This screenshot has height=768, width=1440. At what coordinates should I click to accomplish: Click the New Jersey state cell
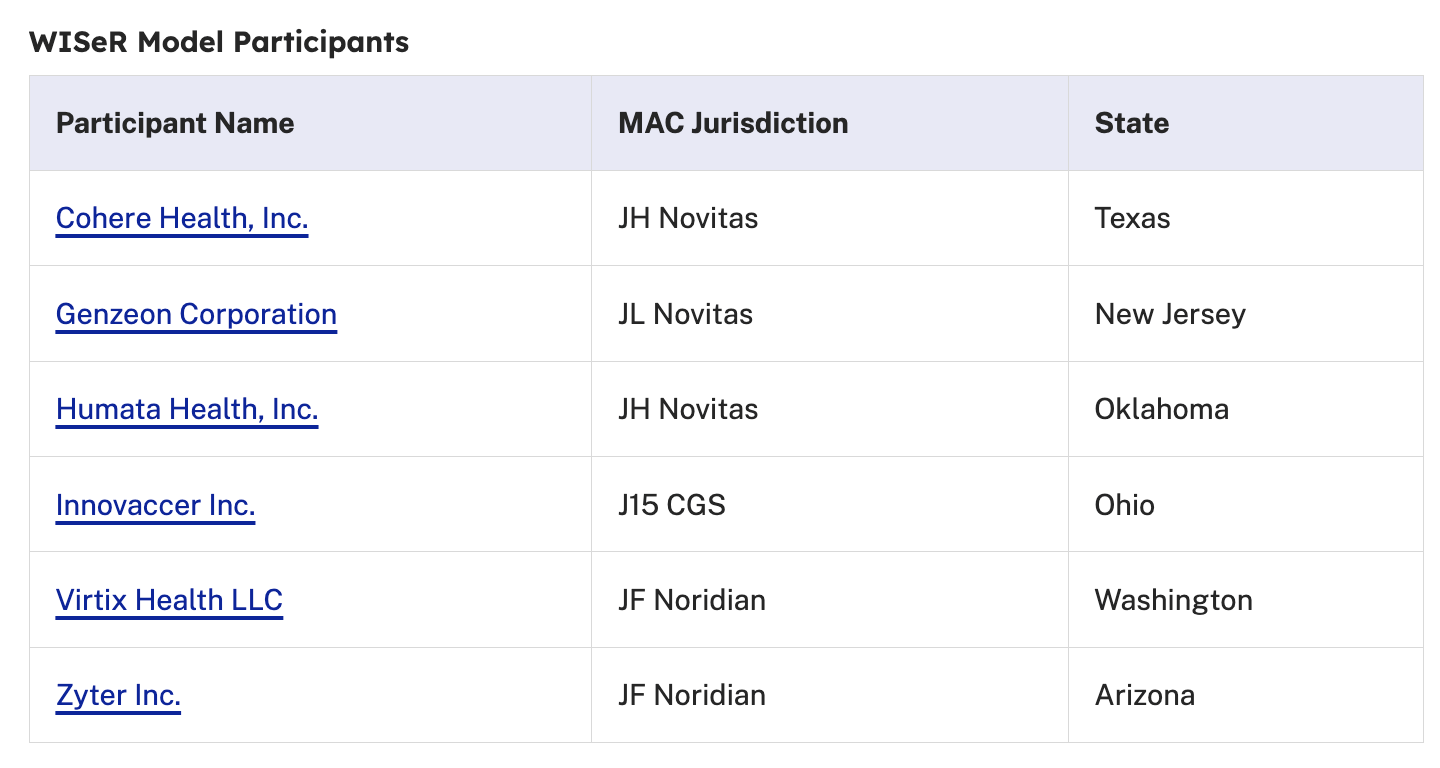[x=1170, y=314]
